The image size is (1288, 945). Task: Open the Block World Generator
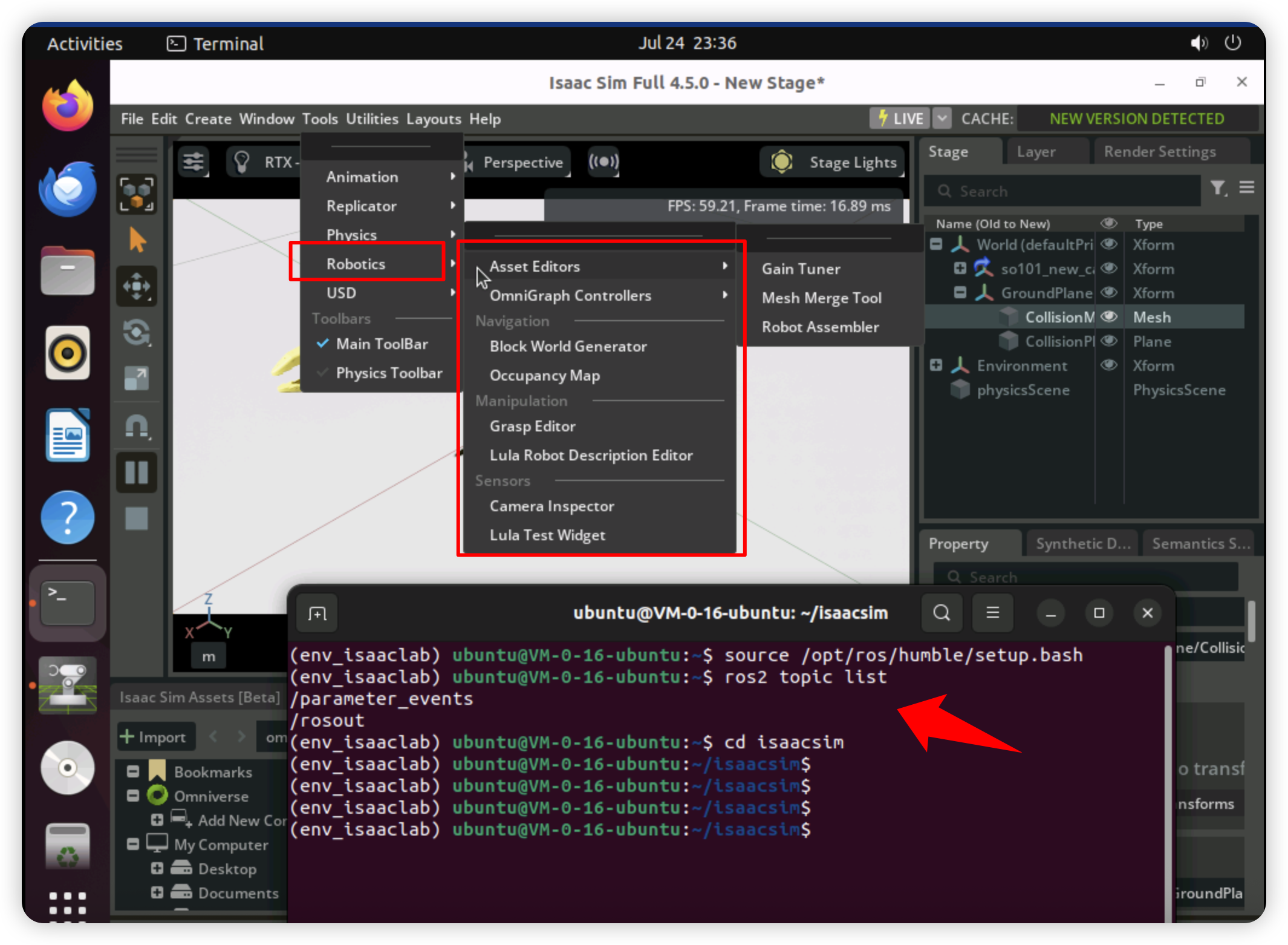click(x=568, y=346)
